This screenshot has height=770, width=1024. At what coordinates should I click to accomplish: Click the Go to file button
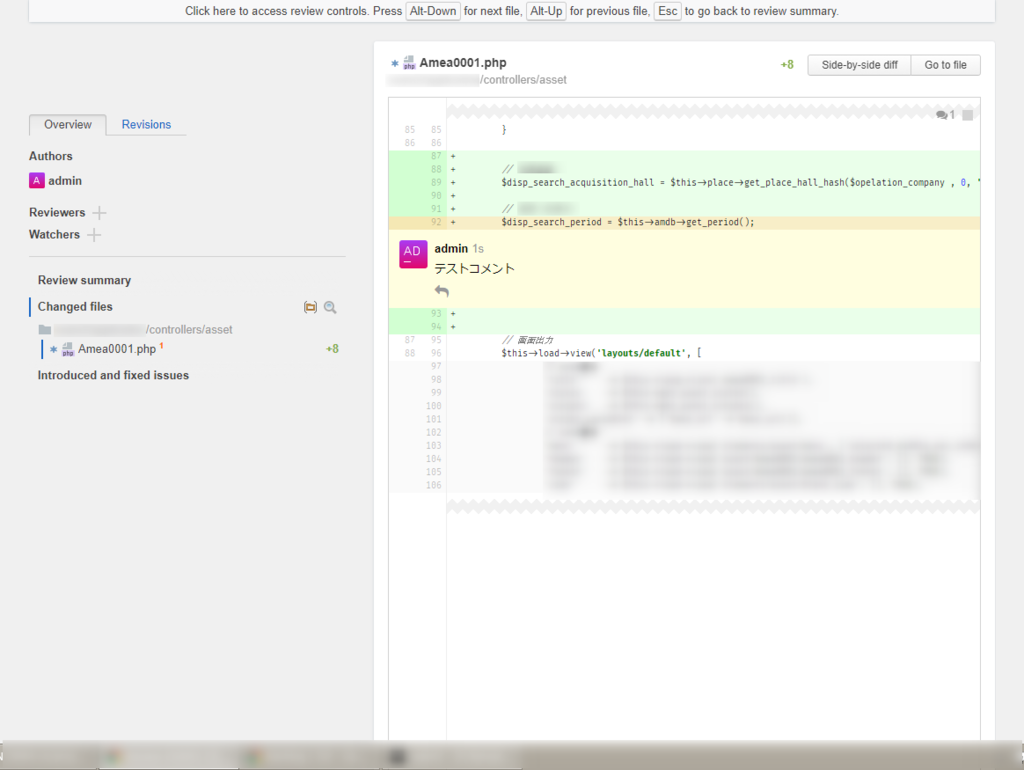pos(945,65)
